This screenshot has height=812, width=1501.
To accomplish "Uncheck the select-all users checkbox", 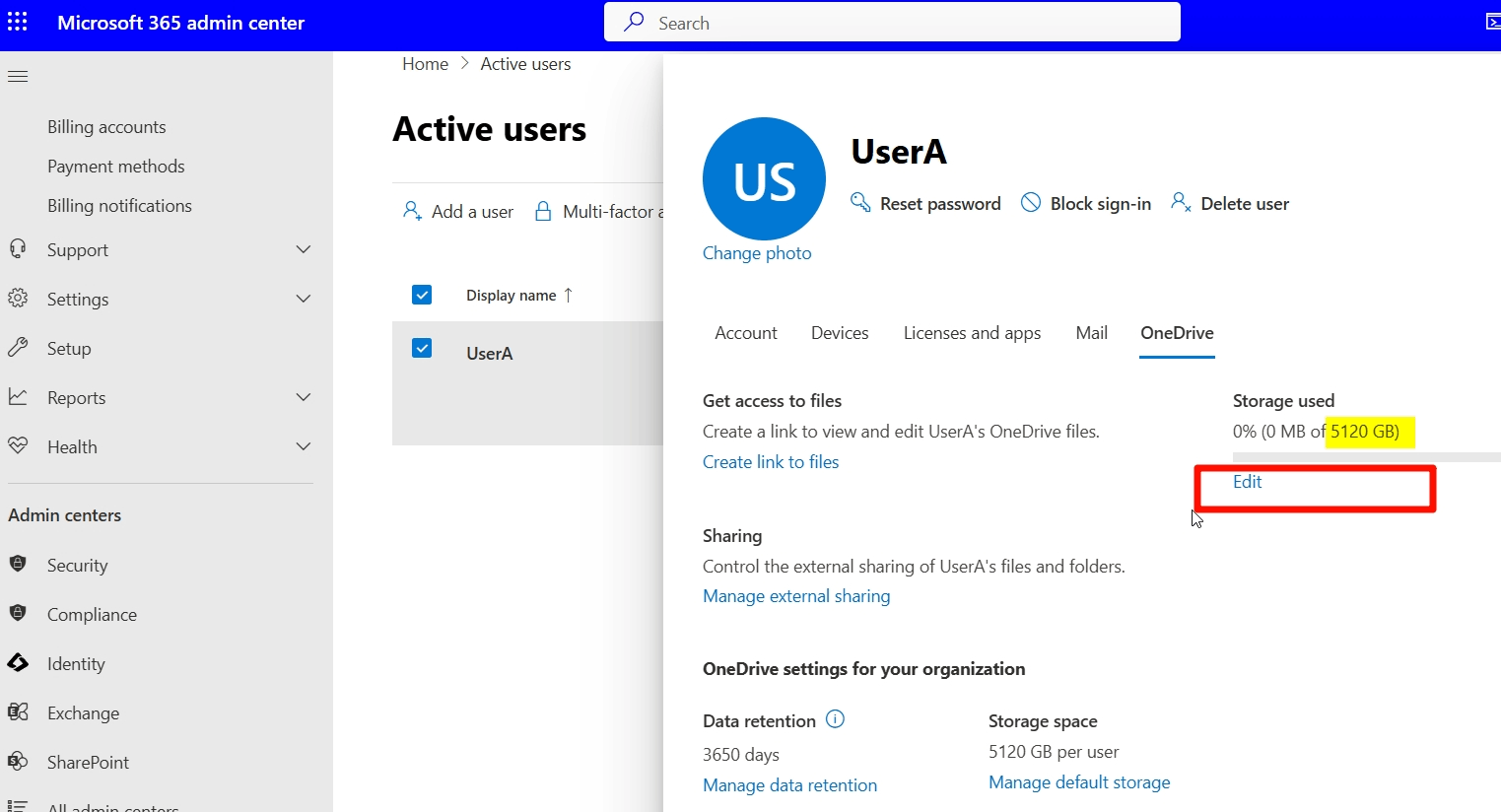I will 422,294.
